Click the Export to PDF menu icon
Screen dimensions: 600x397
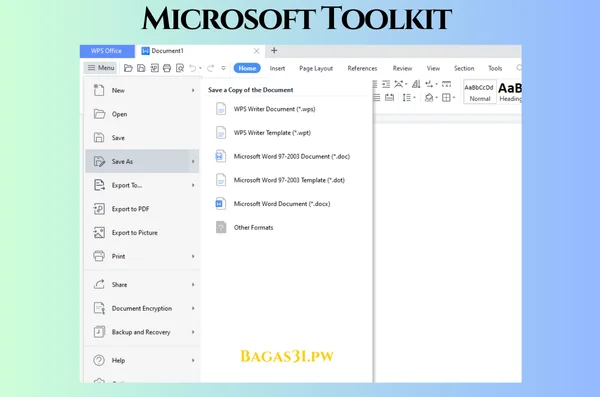(99, 209)
